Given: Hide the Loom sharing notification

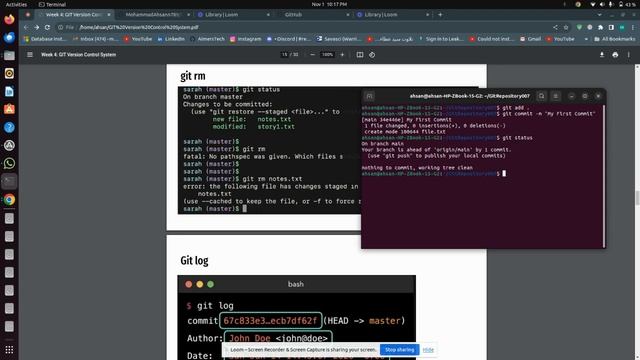Looking at the screenshot, I should pos(428,350).
